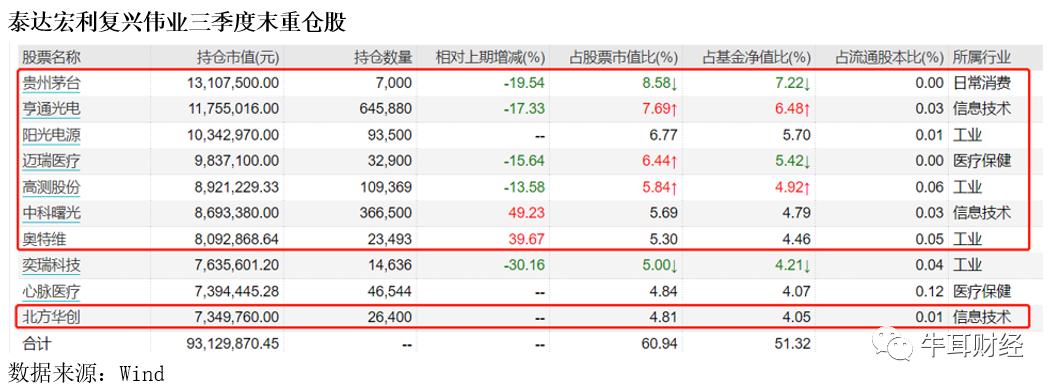This screenshot has height=392, width=1058.
Task: Select the 13,107,500.00 market value cell
Action: (x=233, y=84)
